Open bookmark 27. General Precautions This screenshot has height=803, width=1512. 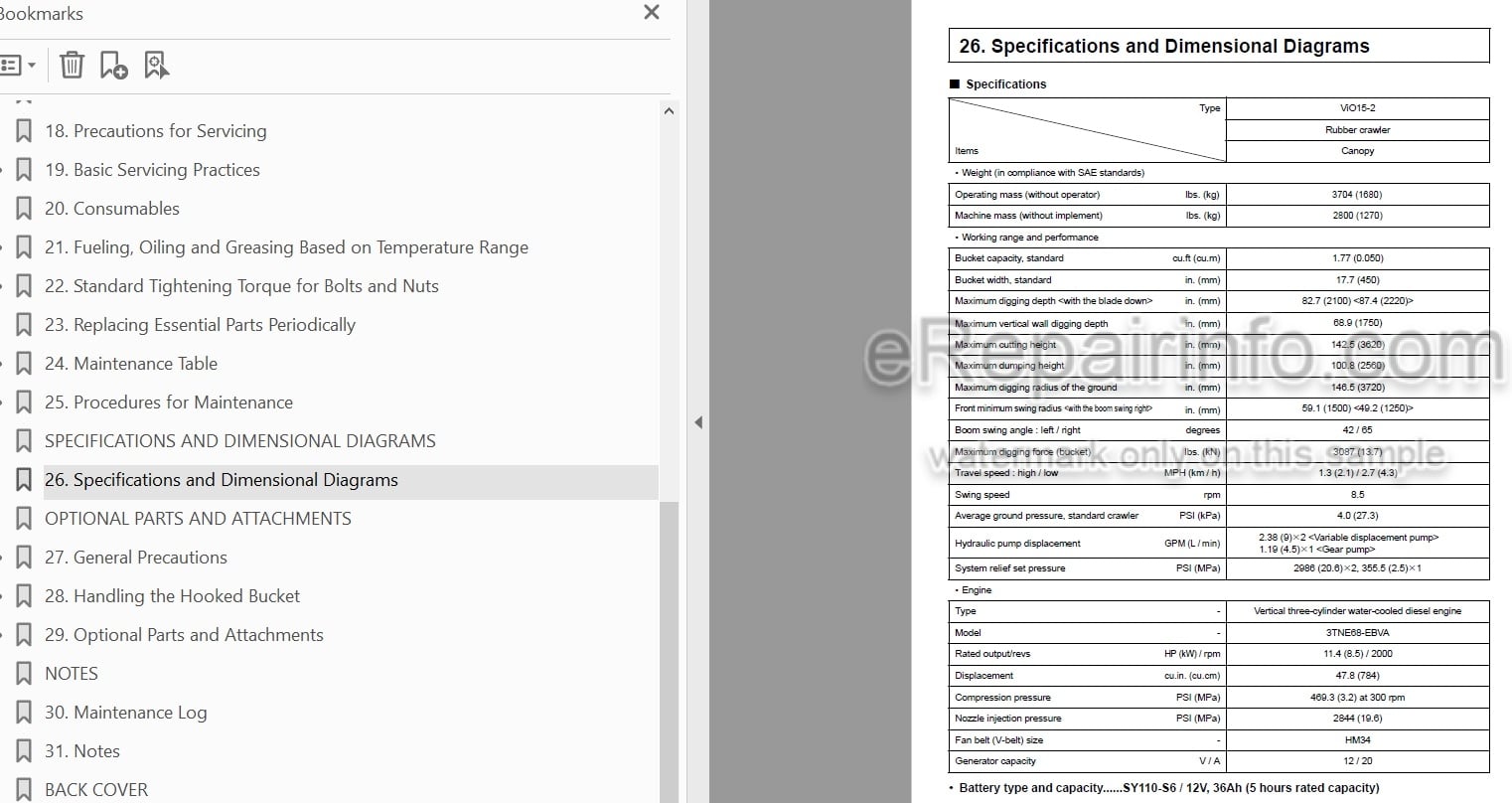click(136, 558)
